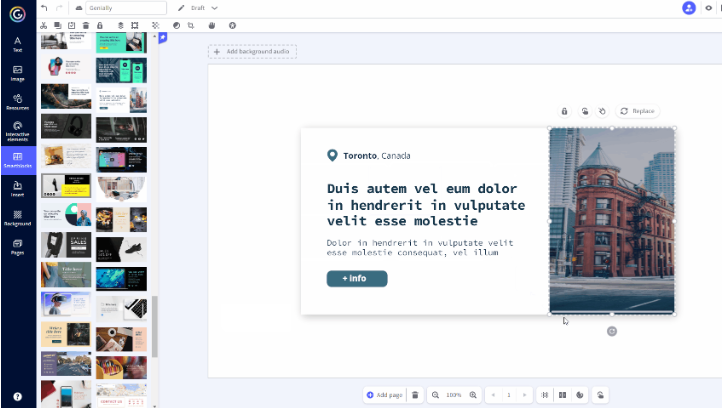
Task: Open the Resources panel in sidebar
Action: [17, 102]
